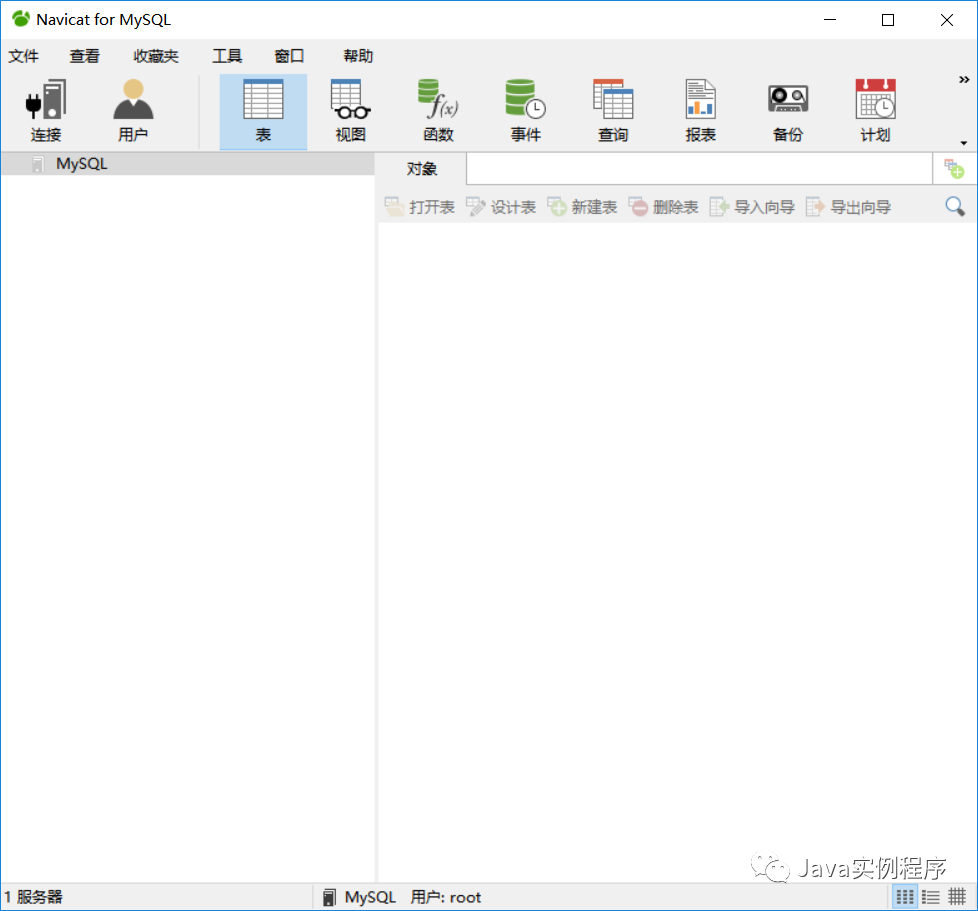
Task: Switch to list view mode
Action: click(x=931, y=897)
